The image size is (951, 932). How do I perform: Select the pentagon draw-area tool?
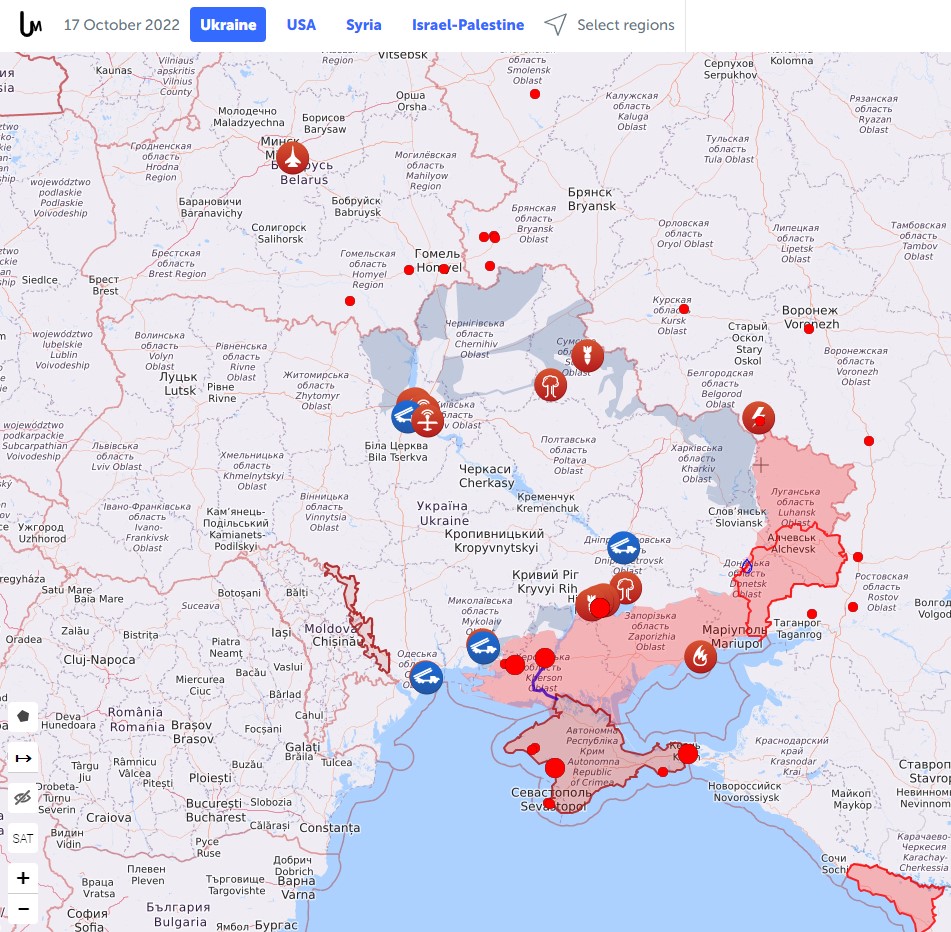[23, 717]
